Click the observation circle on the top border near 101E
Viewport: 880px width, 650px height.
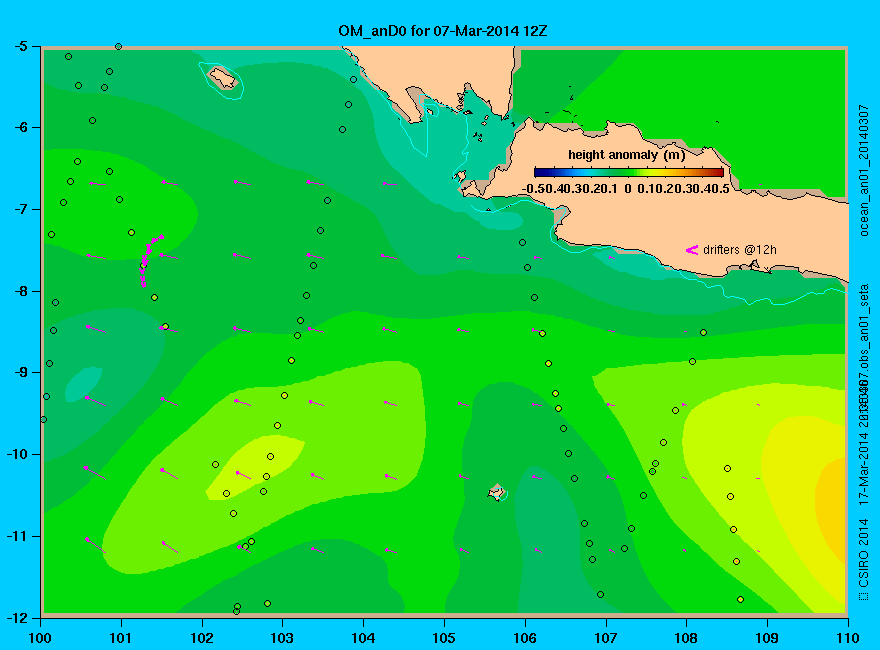point(118,47)
